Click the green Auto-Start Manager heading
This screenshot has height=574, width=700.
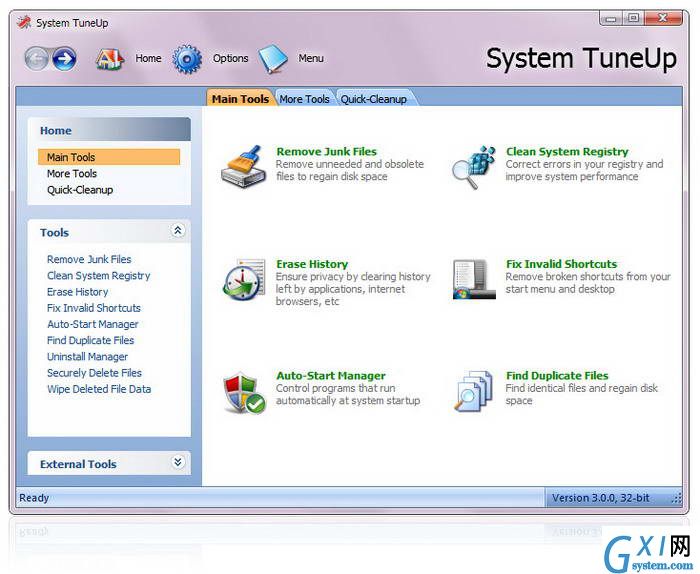click(x=331, y=376)
